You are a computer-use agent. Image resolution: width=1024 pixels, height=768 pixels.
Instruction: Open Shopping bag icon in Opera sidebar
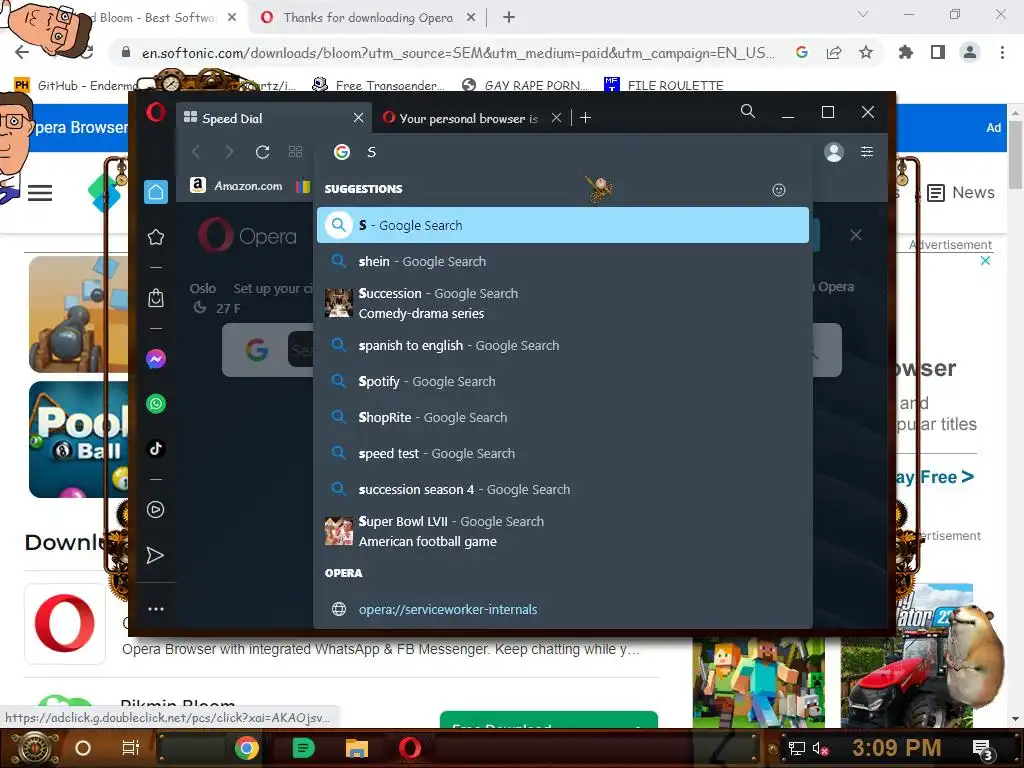[155, 298]
